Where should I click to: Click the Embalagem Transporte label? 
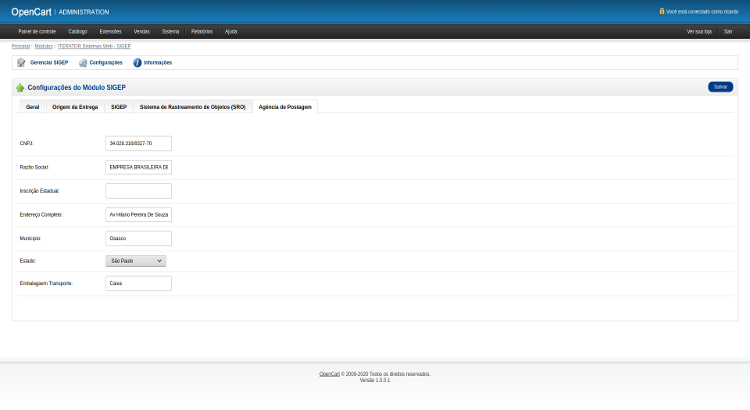pyautogui.click(x=46, y=283)
